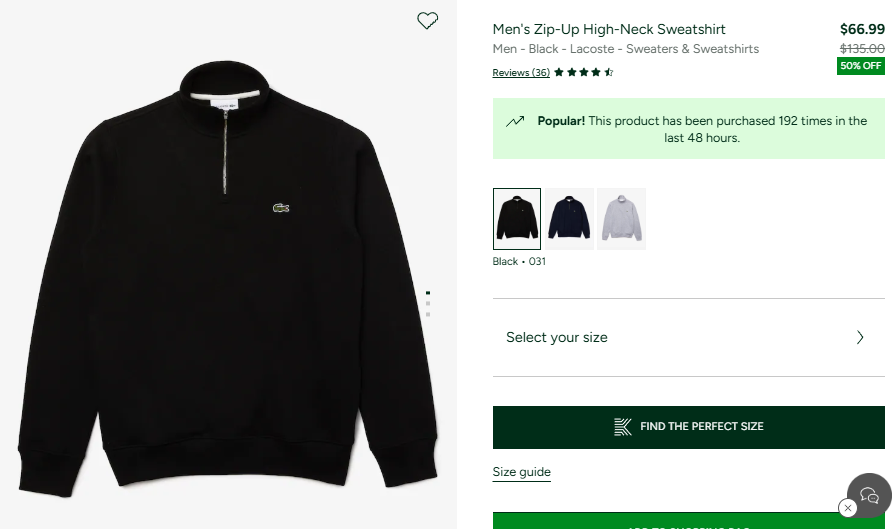Click the trending arrow icon beside Popular
This screenshot has width=895, height=529.
pyautogui.click(x=515, y=121)
